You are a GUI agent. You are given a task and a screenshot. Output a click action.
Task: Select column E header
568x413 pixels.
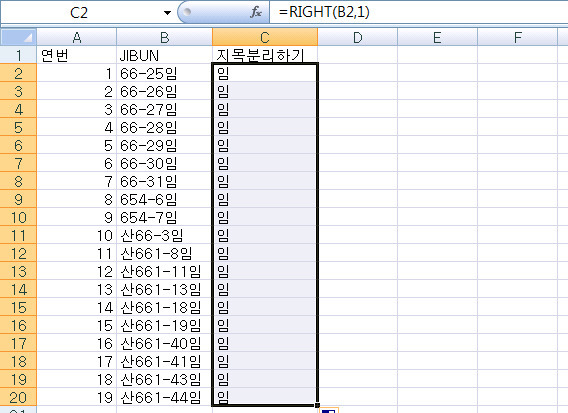[437, 37]
